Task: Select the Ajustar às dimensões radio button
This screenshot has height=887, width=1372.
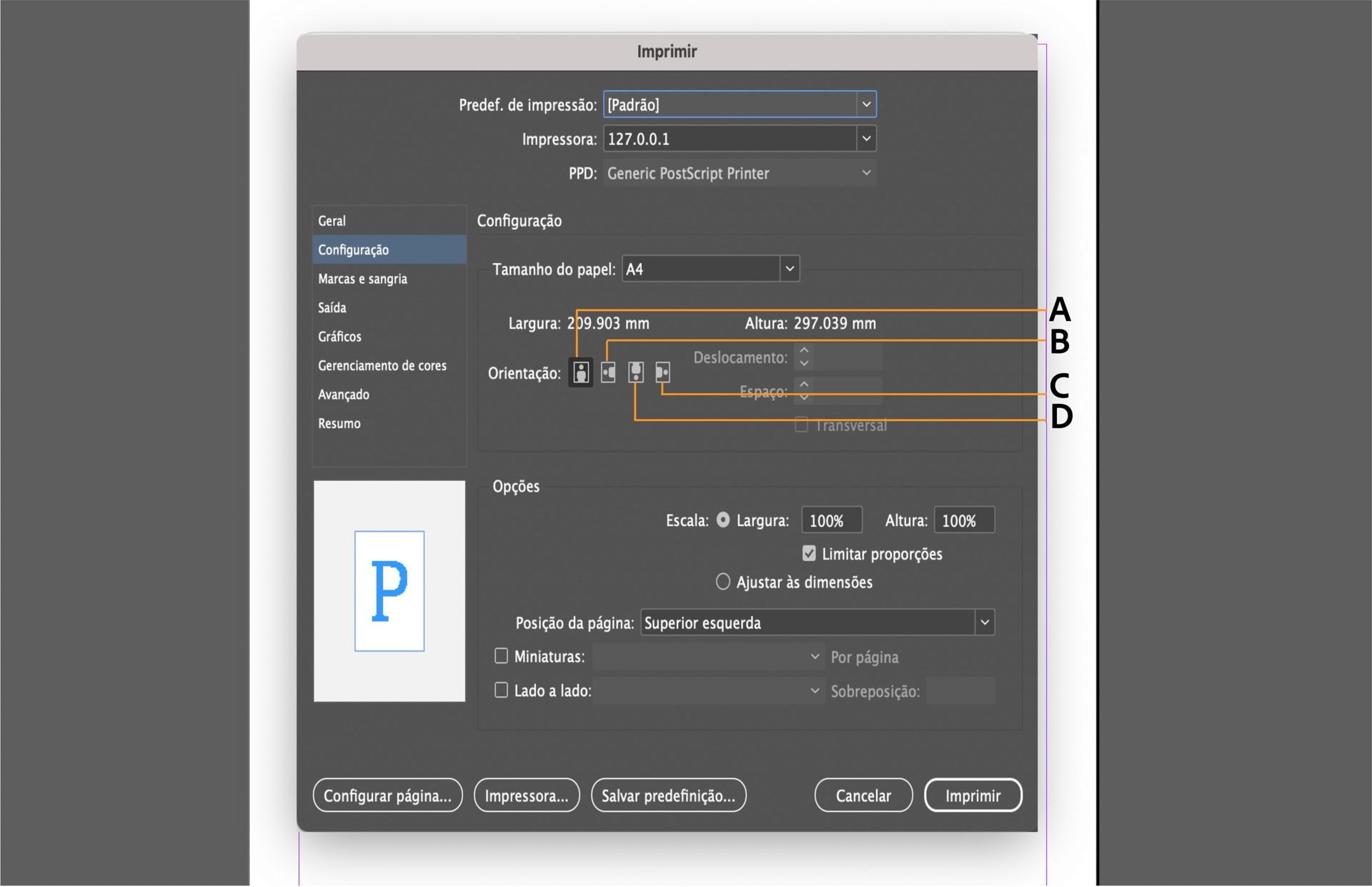Action: tap(722, 581)
